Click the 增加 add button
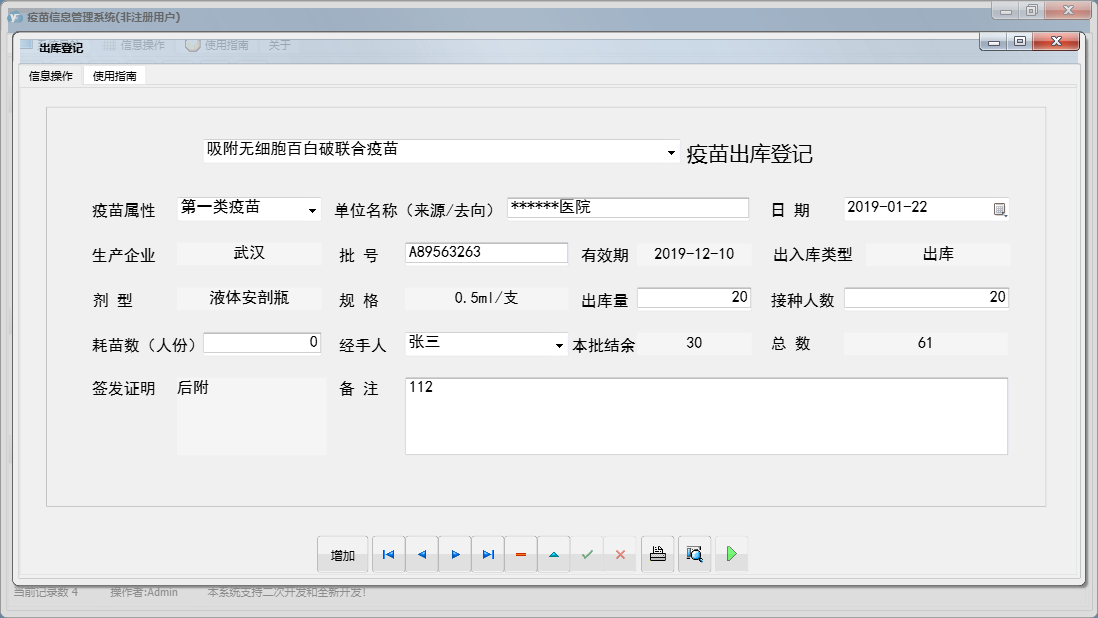 click(x=342, y=553)
